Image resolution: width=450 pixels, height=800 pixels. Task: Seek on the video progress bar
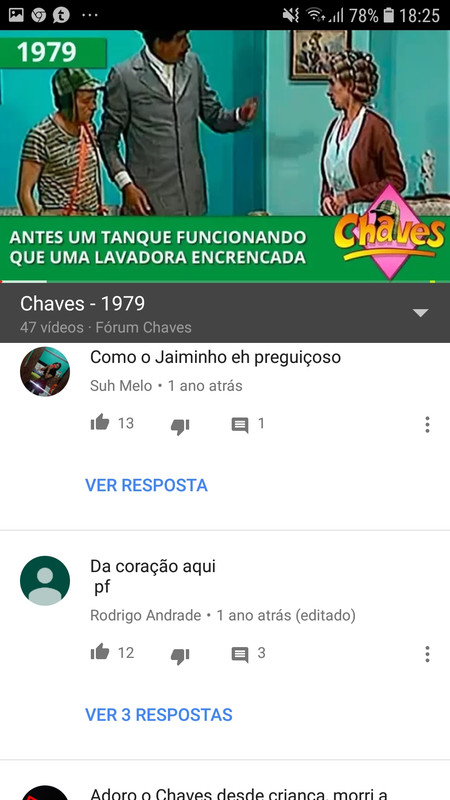[x=225, y=282]
